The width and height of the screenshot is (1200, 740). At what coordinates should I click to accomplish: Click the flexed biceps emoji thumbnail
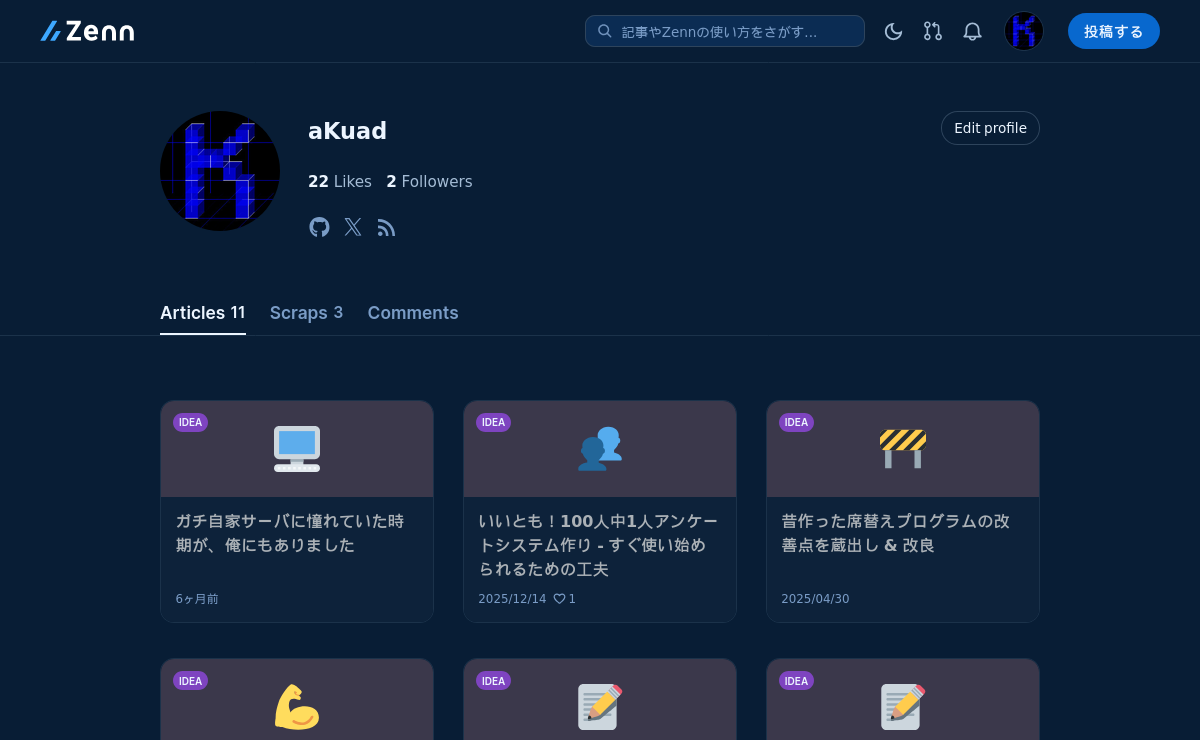click(297, 707)
